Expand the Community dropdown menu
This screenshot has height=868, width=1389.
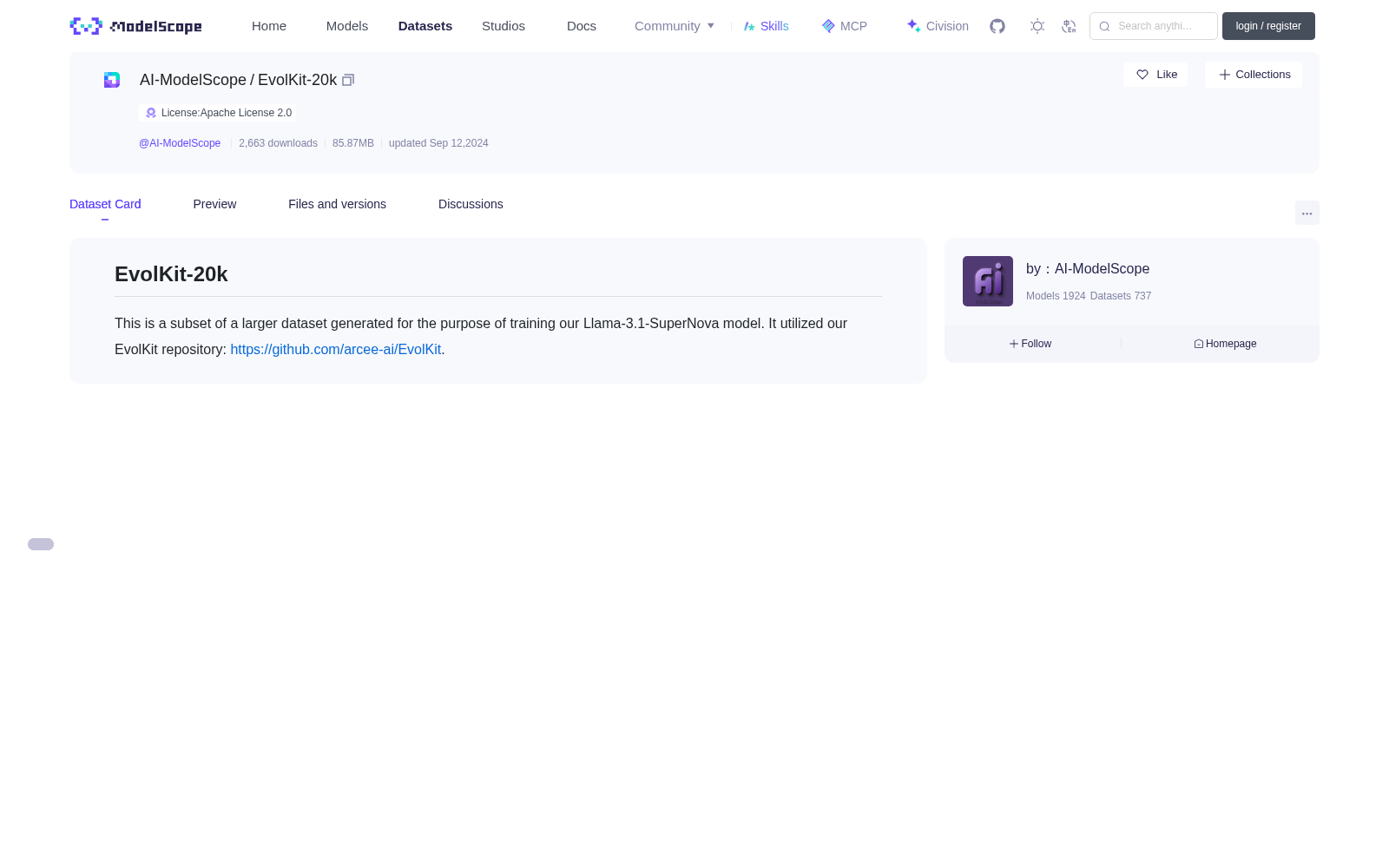[x=675, y=26]
